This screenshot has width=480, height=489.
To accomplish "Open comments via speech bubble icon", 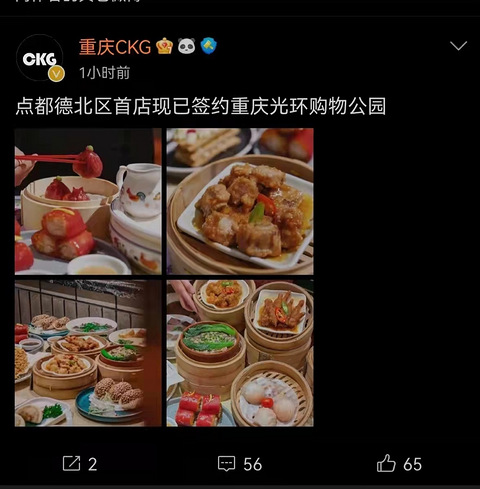I will 227,463.
